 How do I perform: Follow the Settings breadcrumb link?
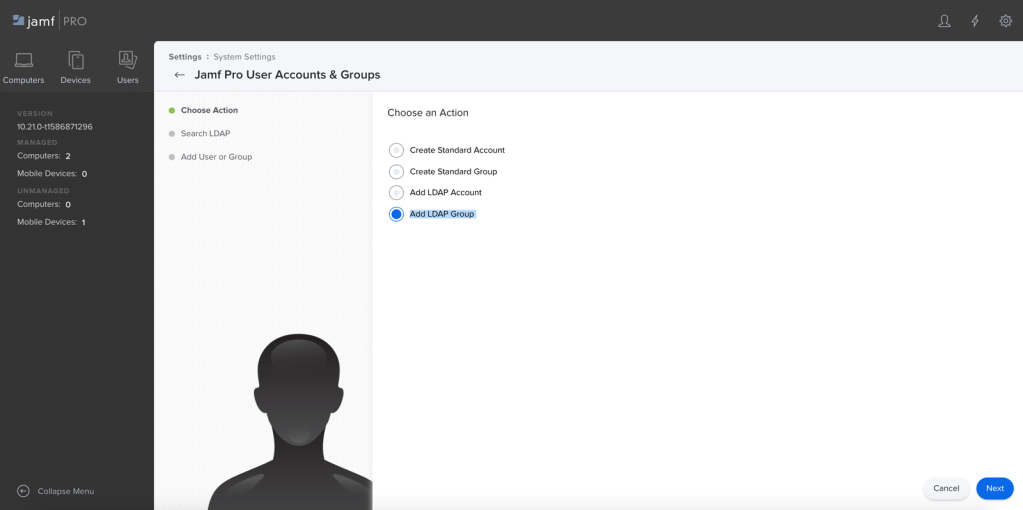185,57
